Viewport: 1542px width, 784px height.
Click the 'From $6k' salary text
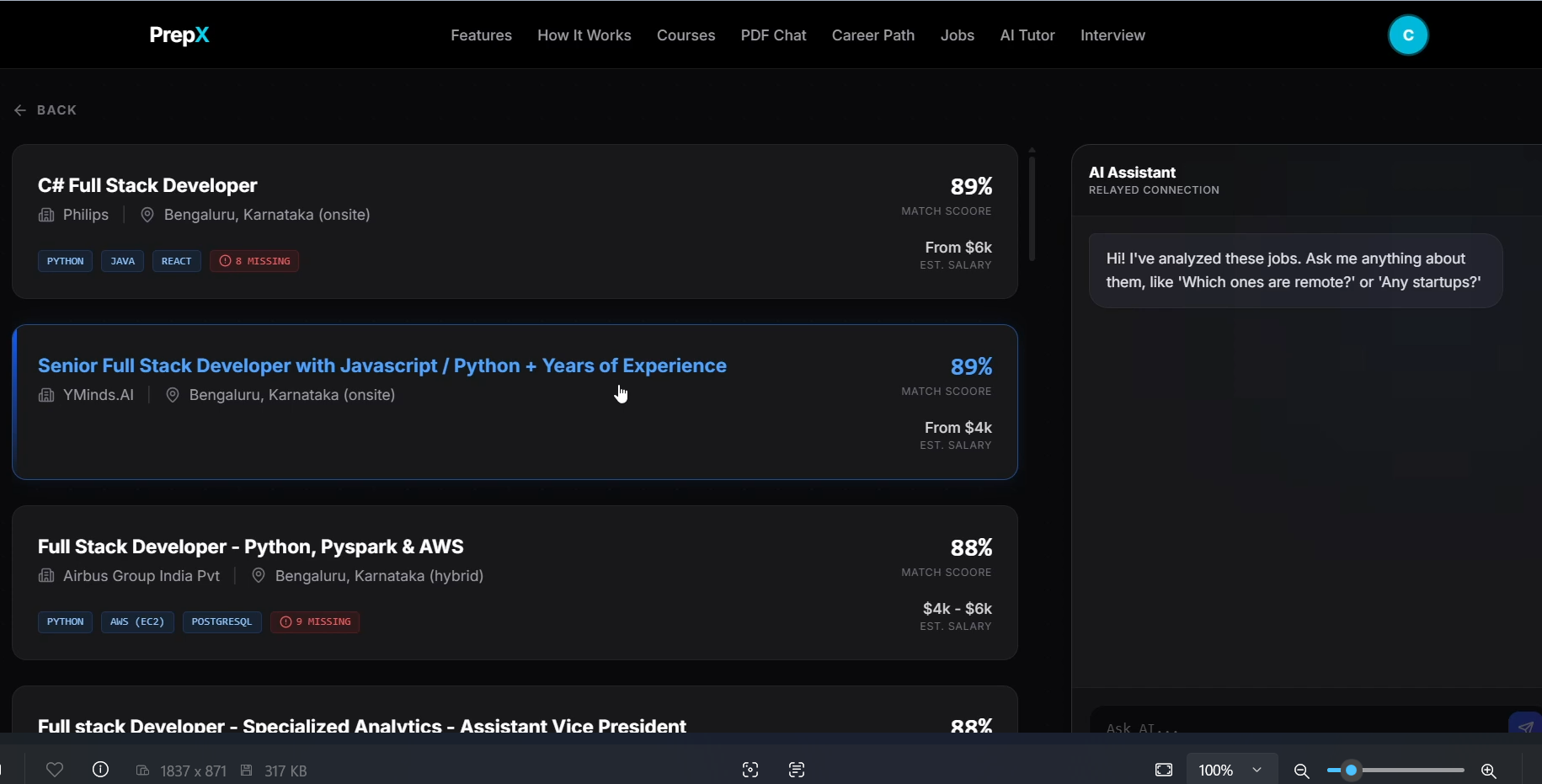pos(958,248)
